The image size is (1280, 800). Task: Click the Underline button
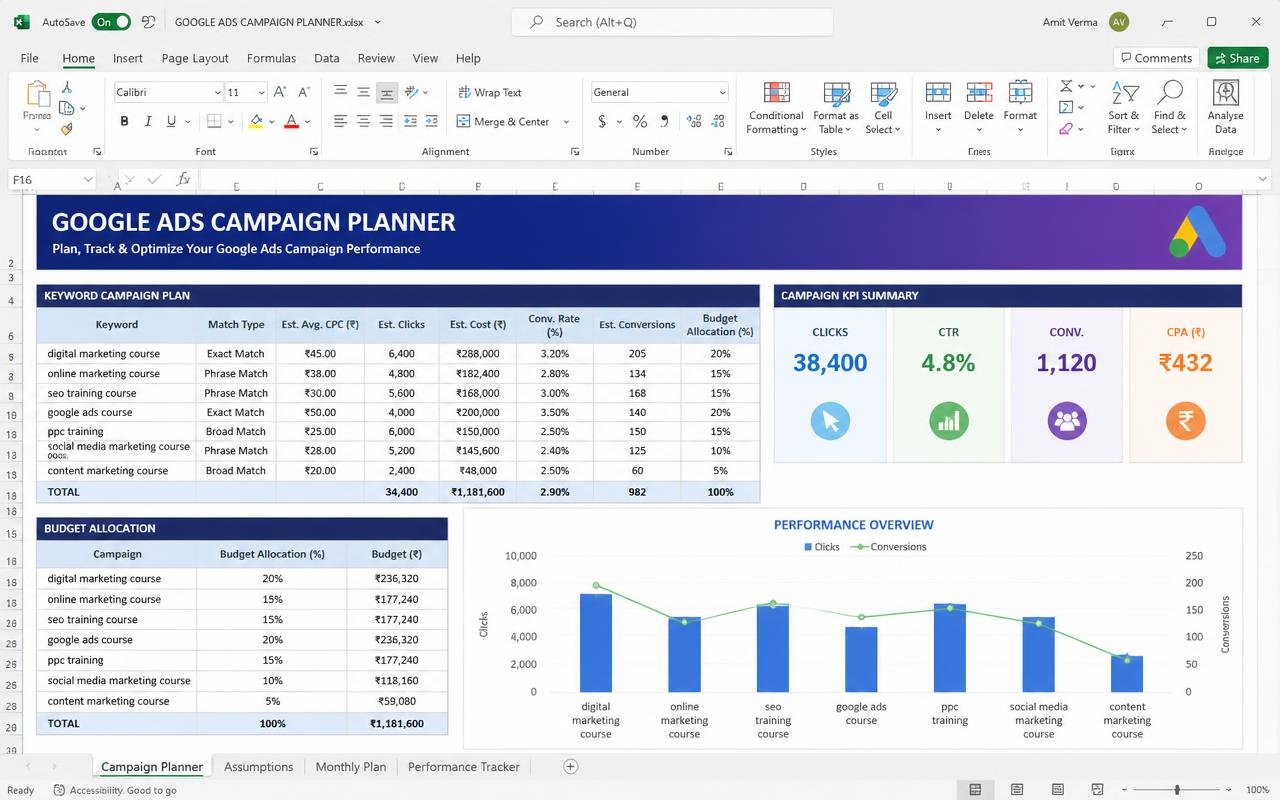point(171,121)
